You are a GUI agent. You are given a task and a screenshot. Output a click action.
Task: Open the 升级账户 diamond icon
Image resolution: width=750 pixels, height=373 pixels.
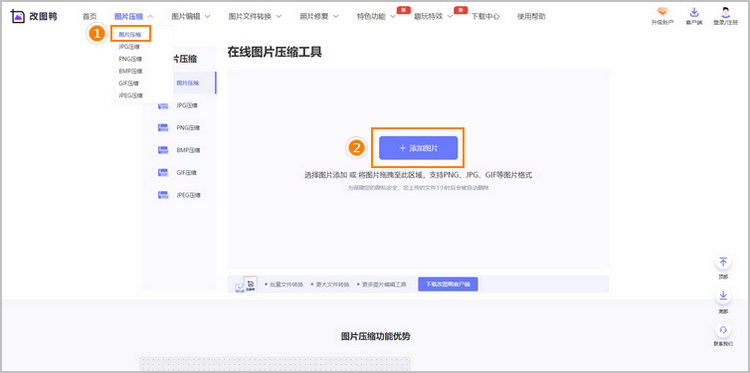click(x=662, y=12)
